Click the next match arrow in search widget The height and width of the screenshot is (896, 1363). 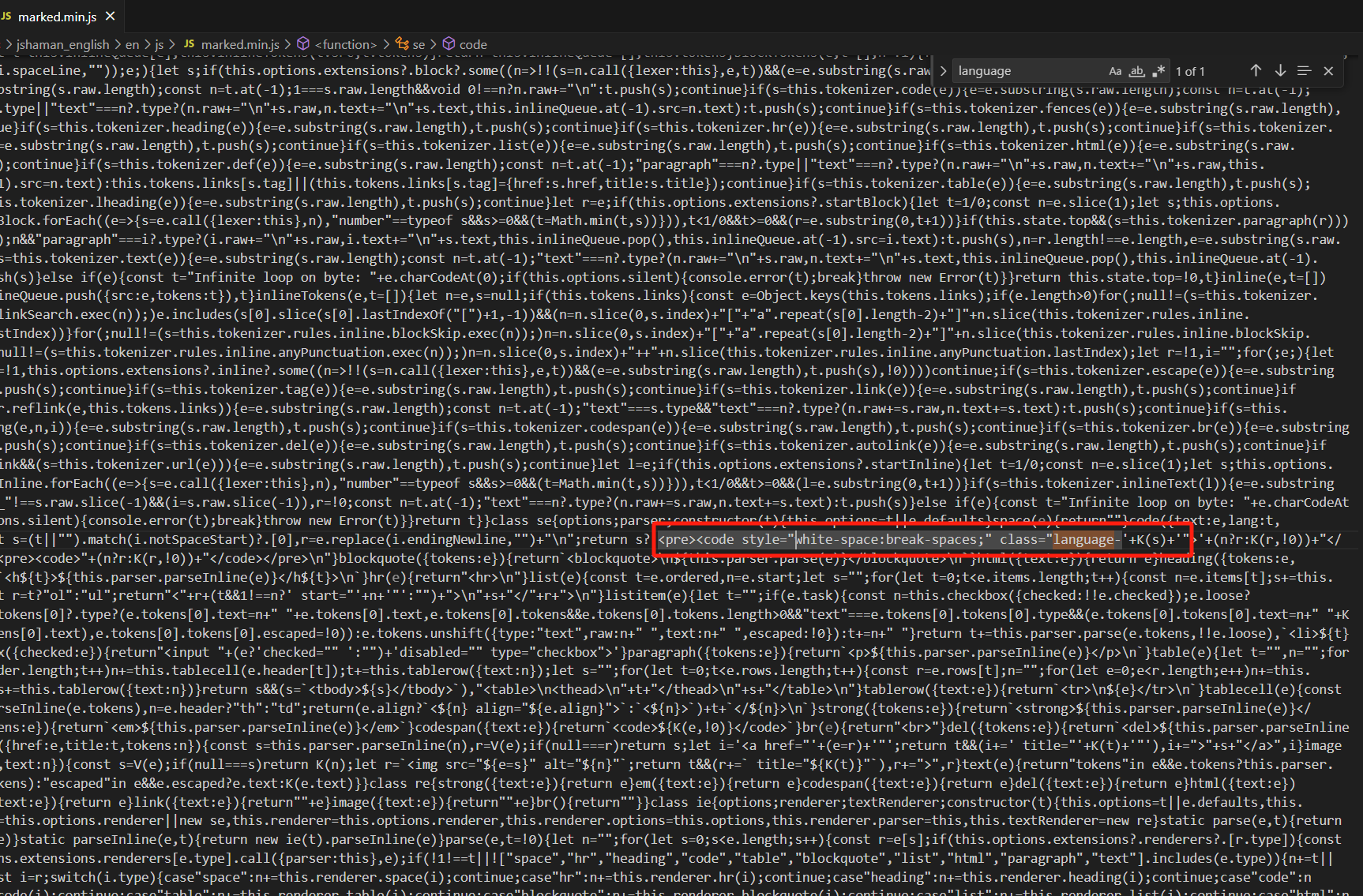[x=1281, y=70]
